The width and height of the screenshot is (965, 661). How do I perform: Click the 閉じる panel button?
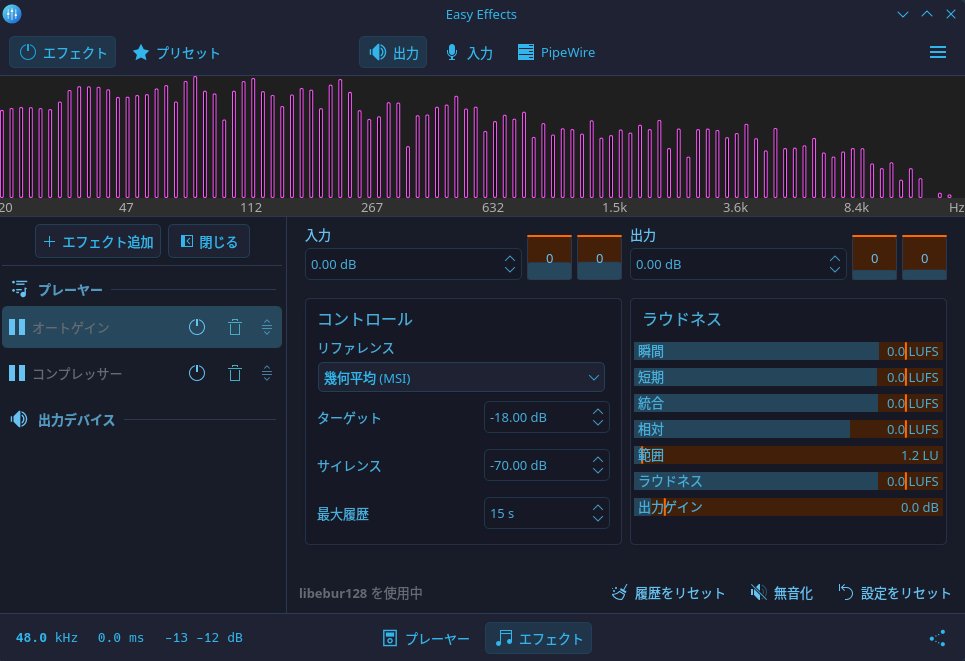(x=209, y=241)
